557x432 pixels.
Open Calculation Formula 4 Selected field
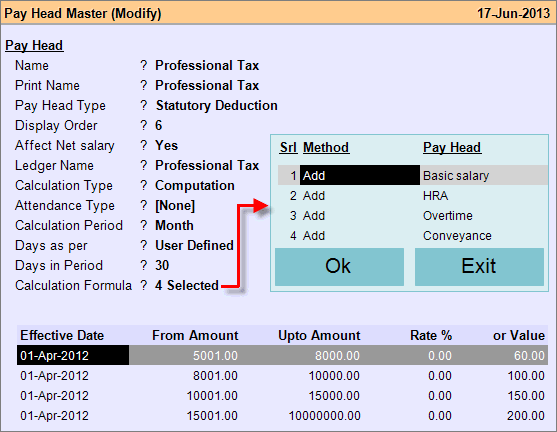pos(187,285)
